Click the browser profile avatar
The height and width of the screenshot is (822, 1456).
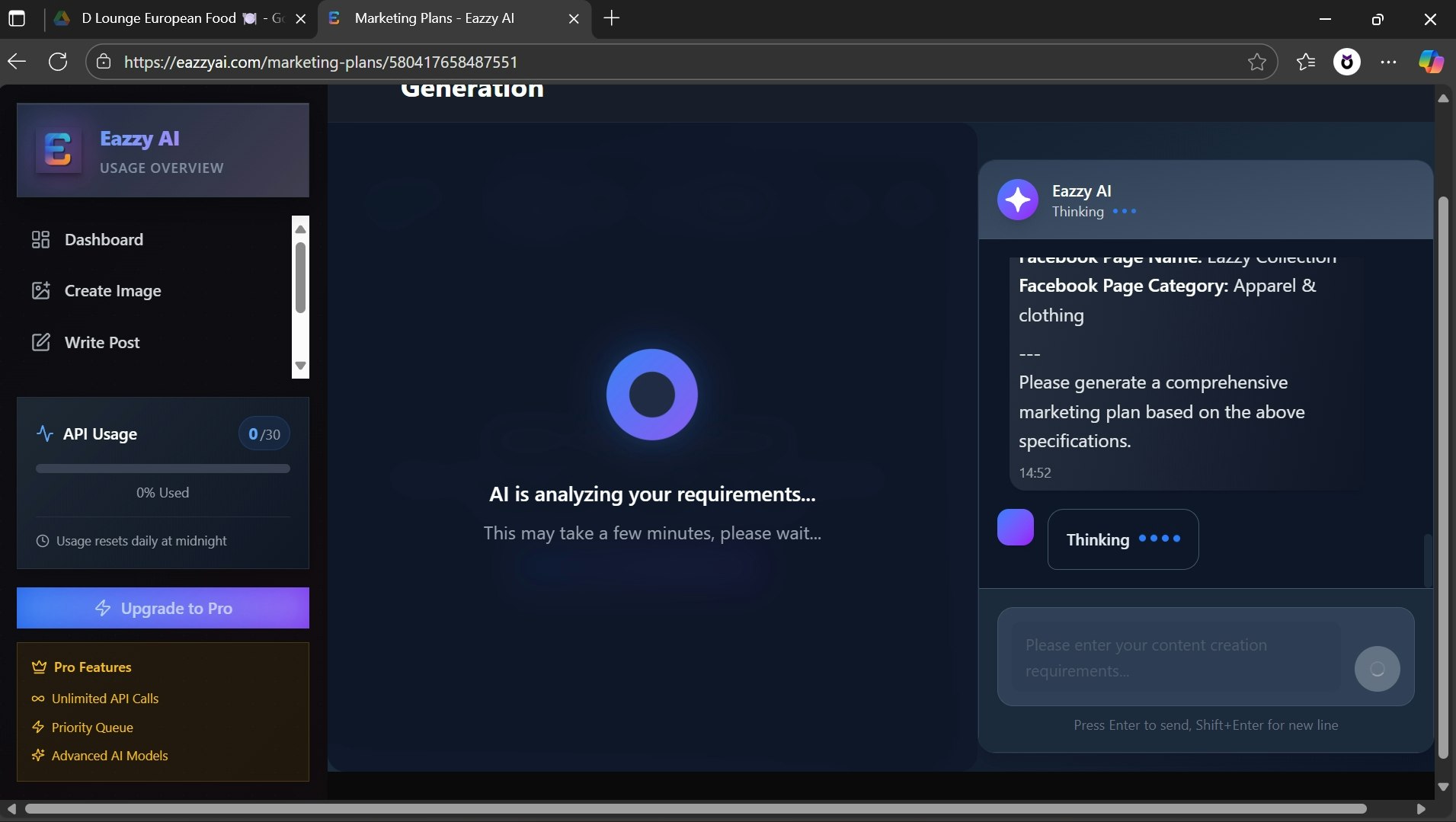(x=1347, y=62)
